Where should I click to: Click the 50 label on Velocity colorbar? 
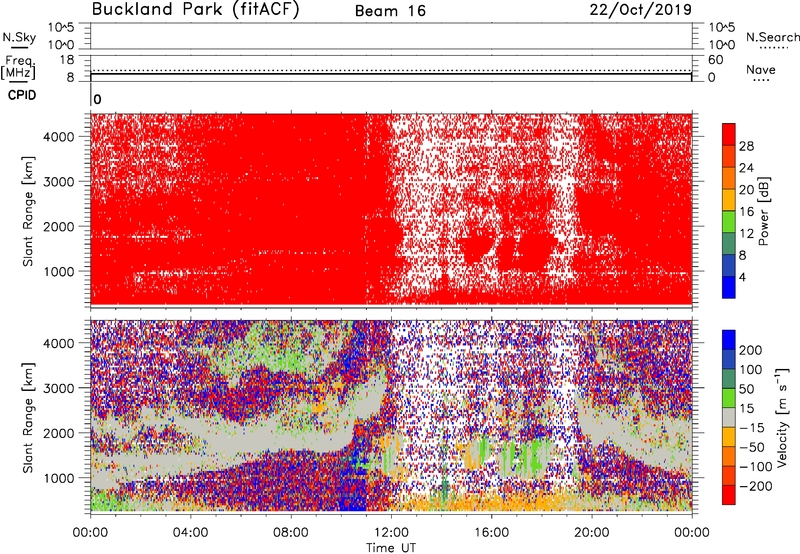746,389
